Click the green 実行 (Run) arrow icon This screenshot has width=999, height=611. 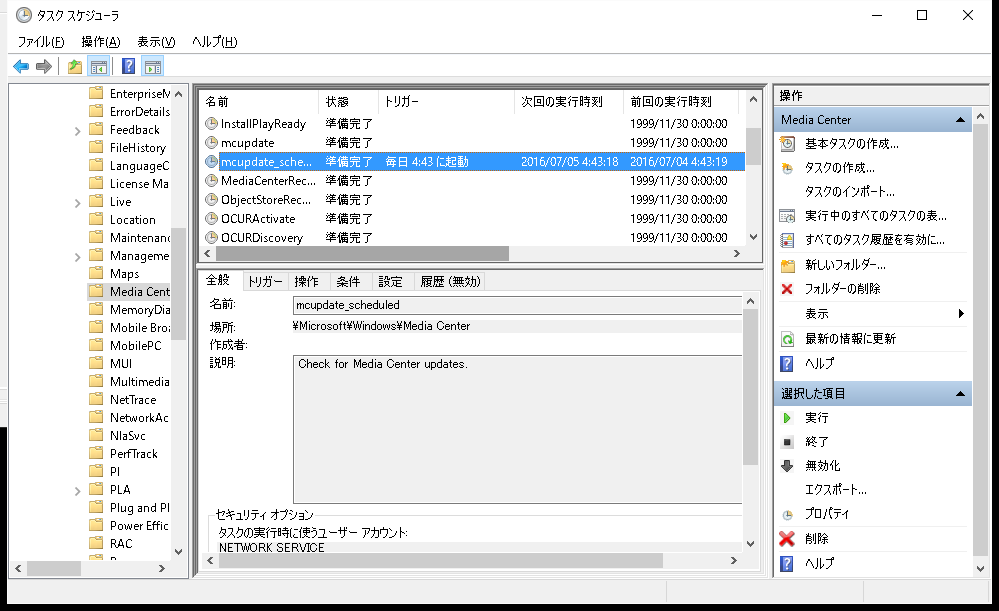click(789, 418)
